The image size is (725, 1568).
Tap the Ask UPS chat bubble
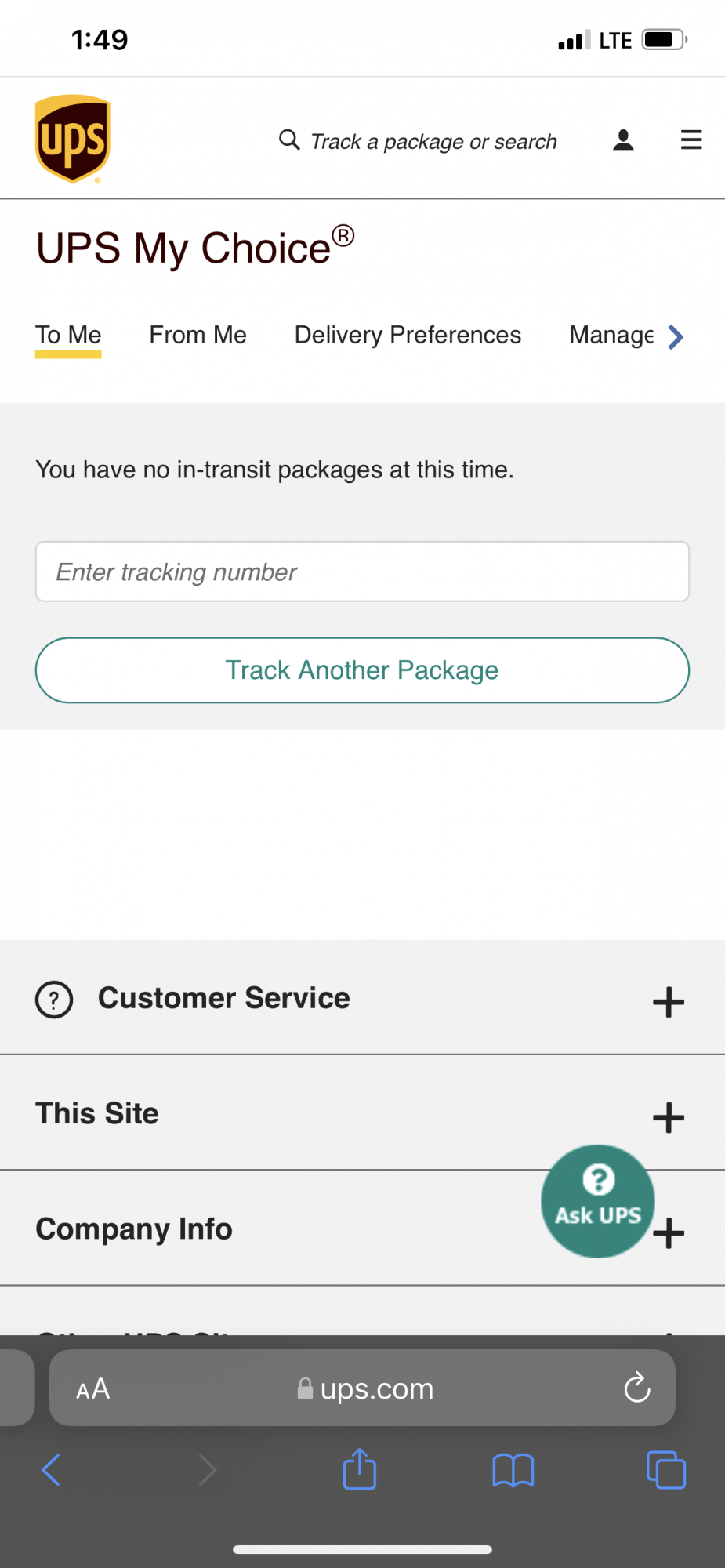[598, 1201]
